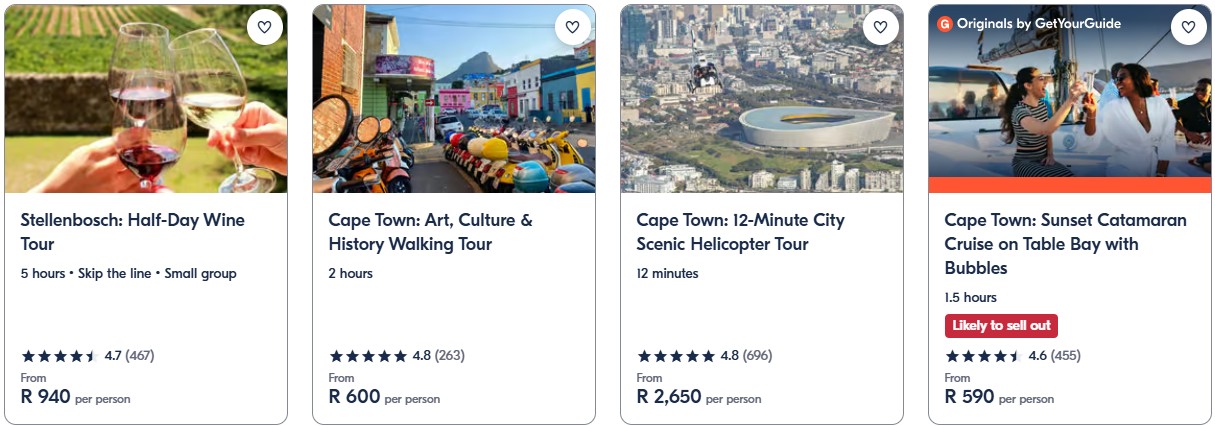Open 'Cape Town: Art, Culture & History Walking Tour'
This screenshot has height=426, width=1215.
(430, 232)
